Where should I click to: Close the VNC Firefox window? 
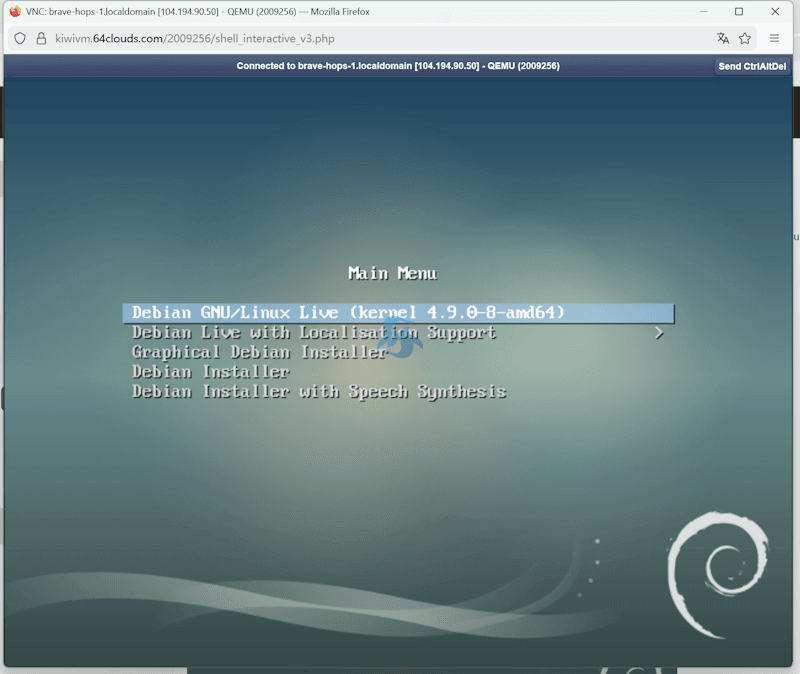pyautogui.click(x=775, y=12)
